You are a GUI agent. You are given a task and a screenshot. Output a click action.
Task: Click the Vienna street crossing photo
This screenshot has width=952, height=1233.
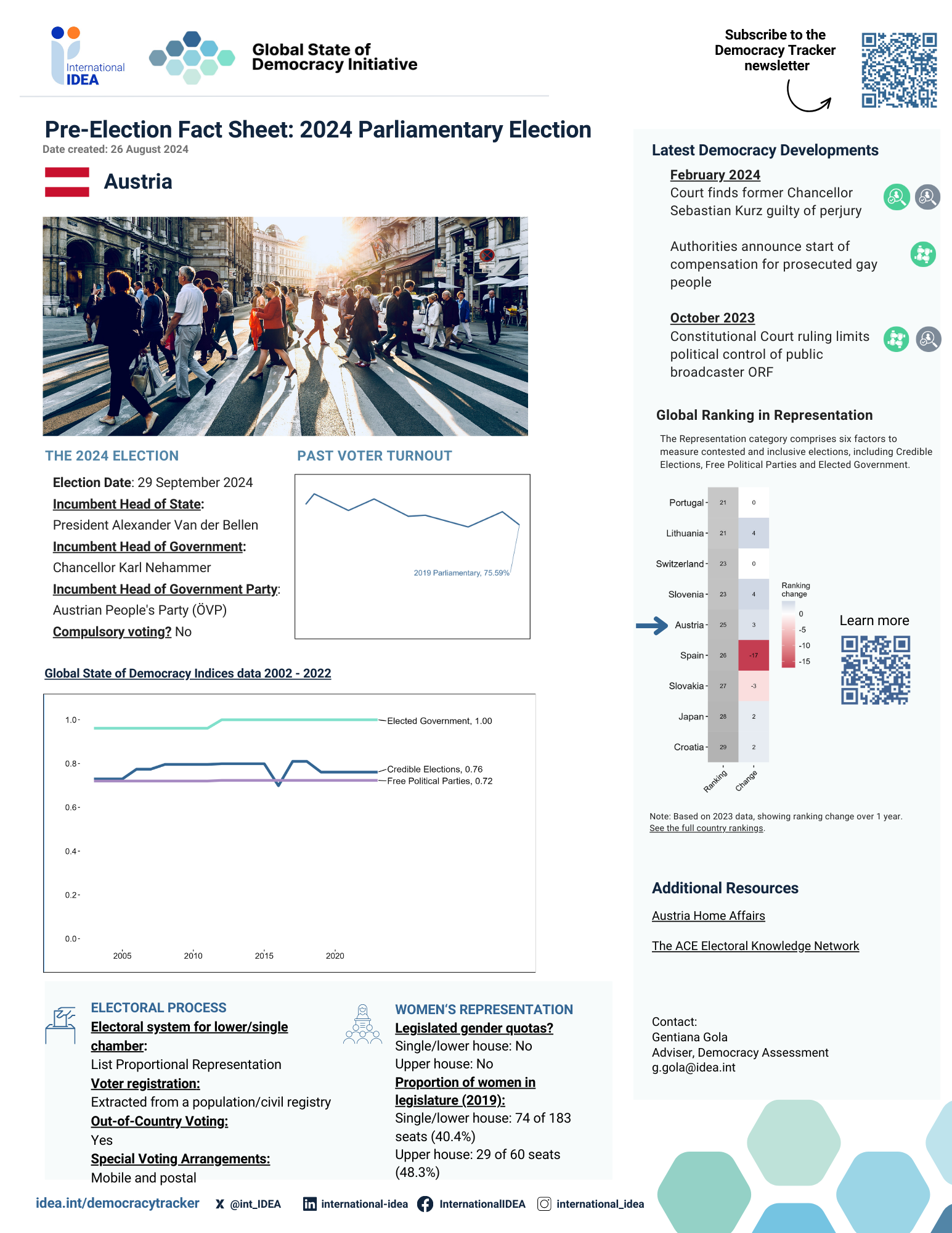[285, 326]
